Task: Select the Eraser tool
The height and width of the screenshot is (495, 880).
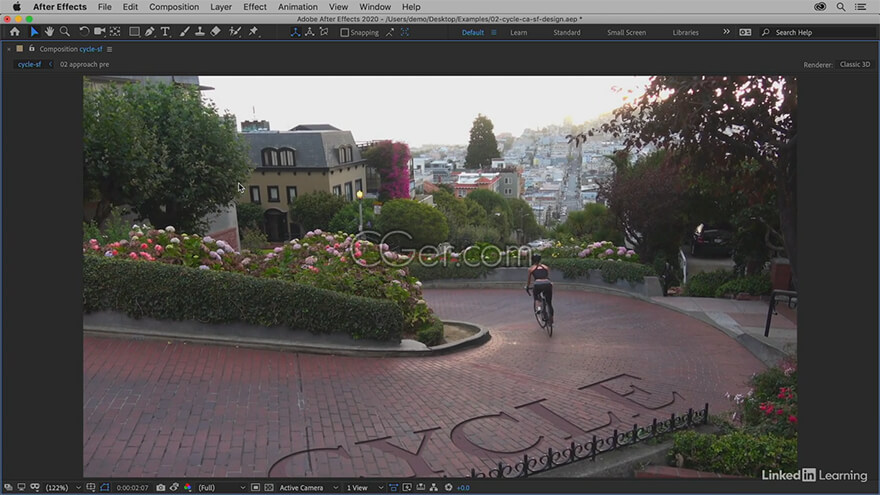Action: click(216, 32)
